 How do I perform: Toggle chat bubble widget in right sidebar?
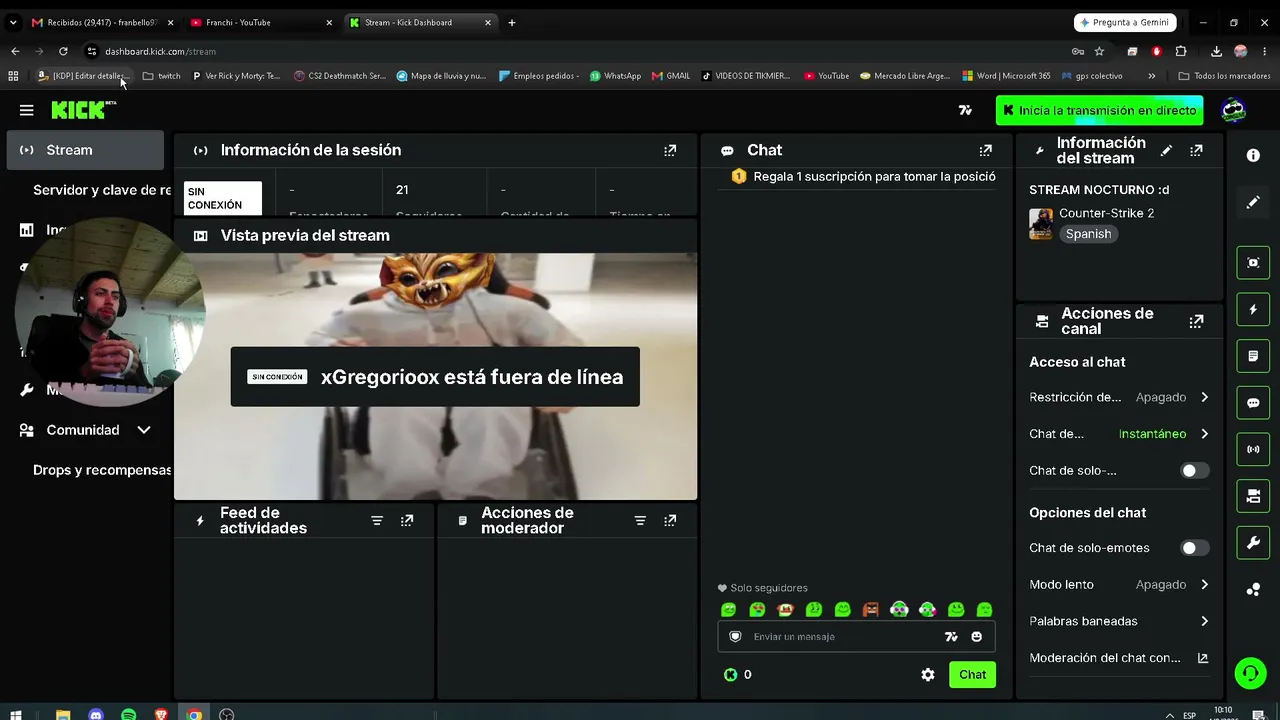click(1253, 403)
